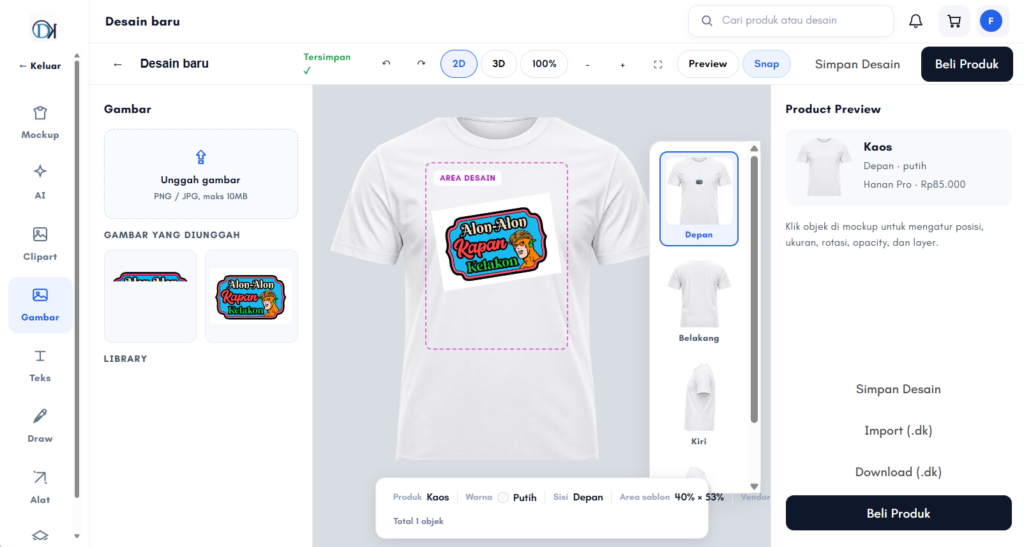The image size is (1024, 547).
Task: Open the AI sparkle tool
Action: [x=40, y=183]
